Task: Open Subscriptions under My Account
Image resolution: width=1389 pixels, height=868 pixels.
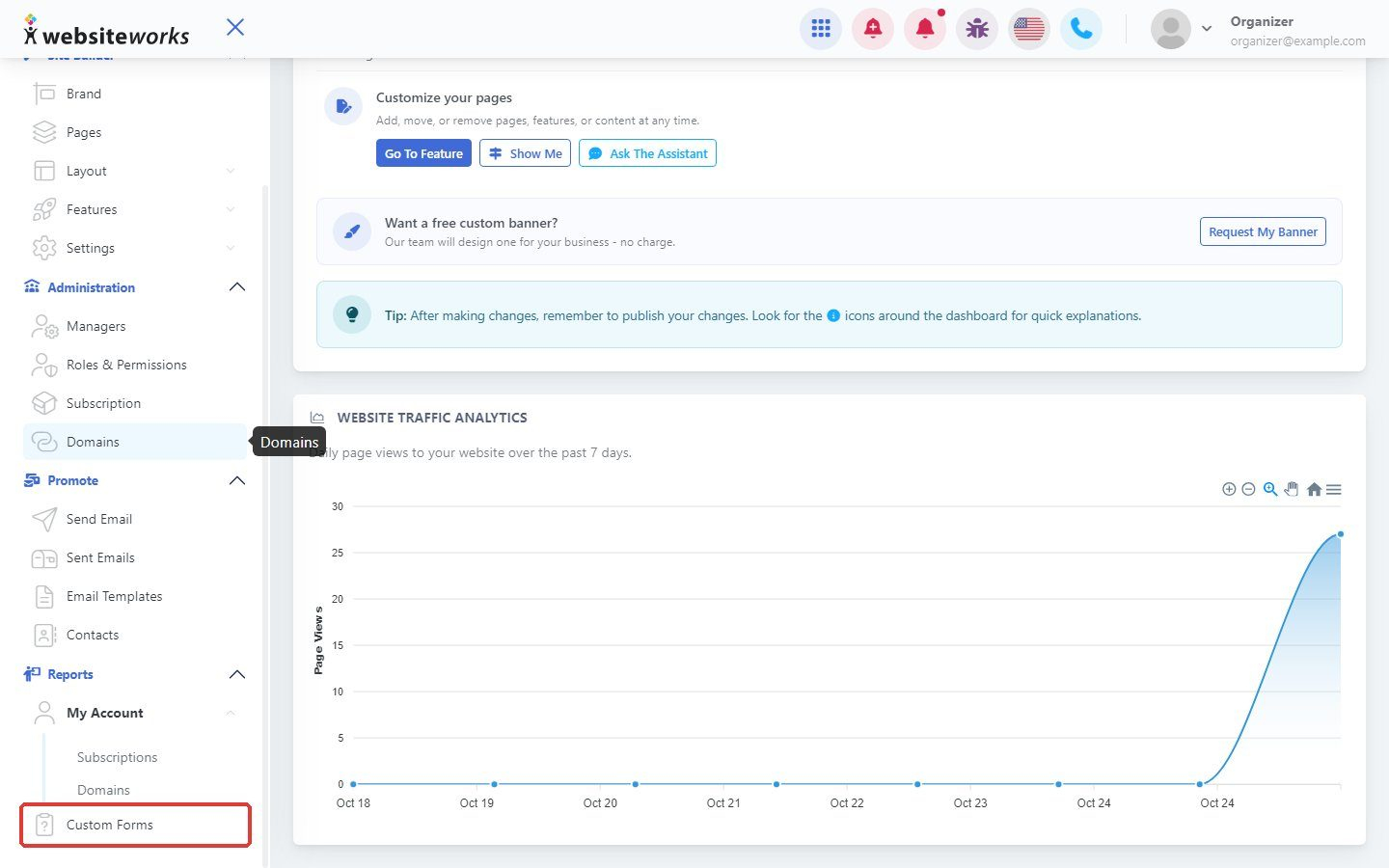Action: coord(117,757)
